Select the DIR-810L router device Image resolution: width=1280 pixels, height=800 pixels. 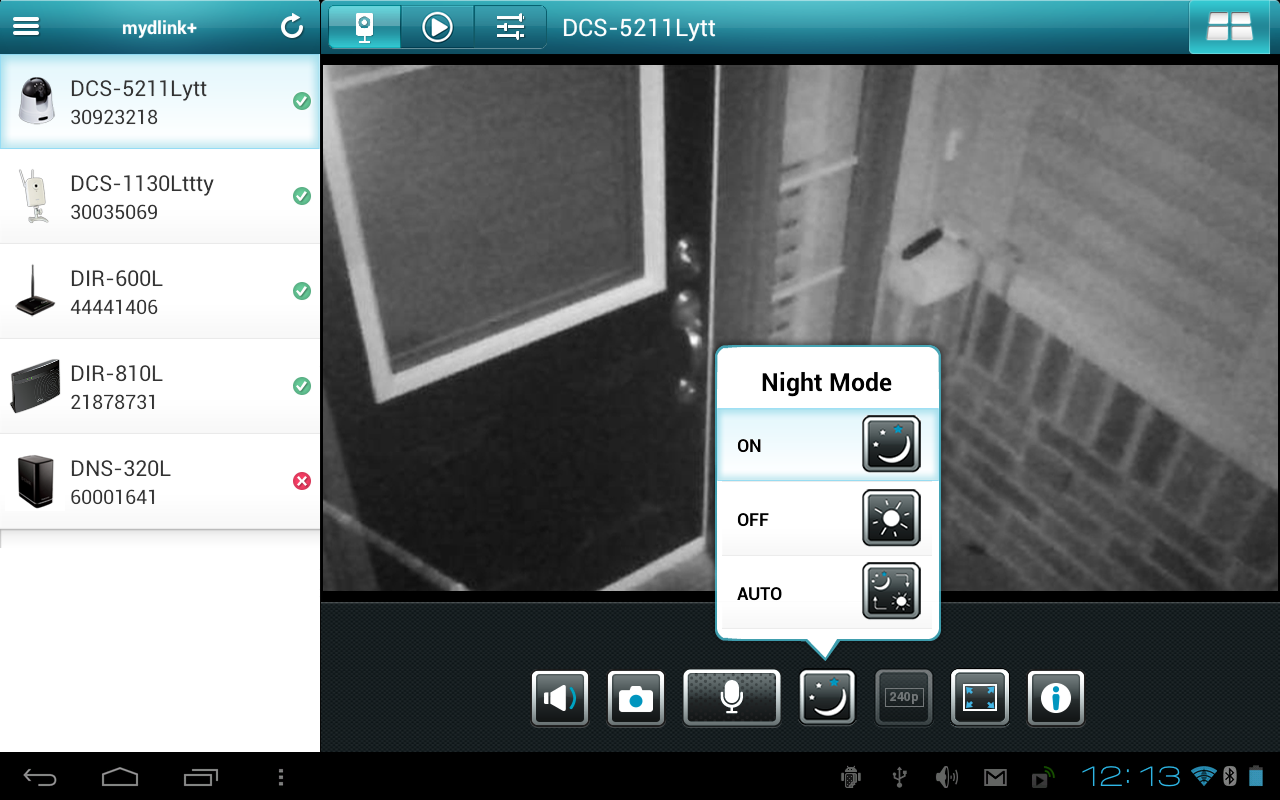160,386
